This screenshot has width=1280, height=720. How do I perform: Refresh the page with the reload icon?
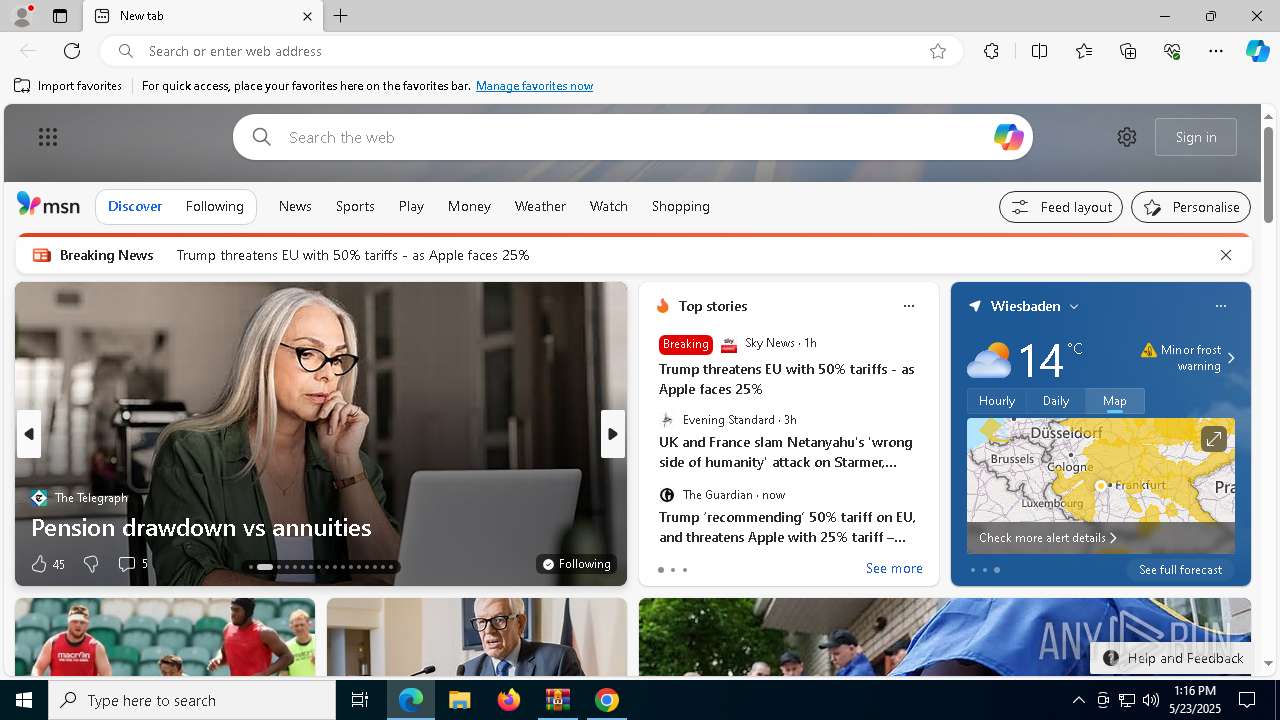pyautogui.click(x=72, y=51)
